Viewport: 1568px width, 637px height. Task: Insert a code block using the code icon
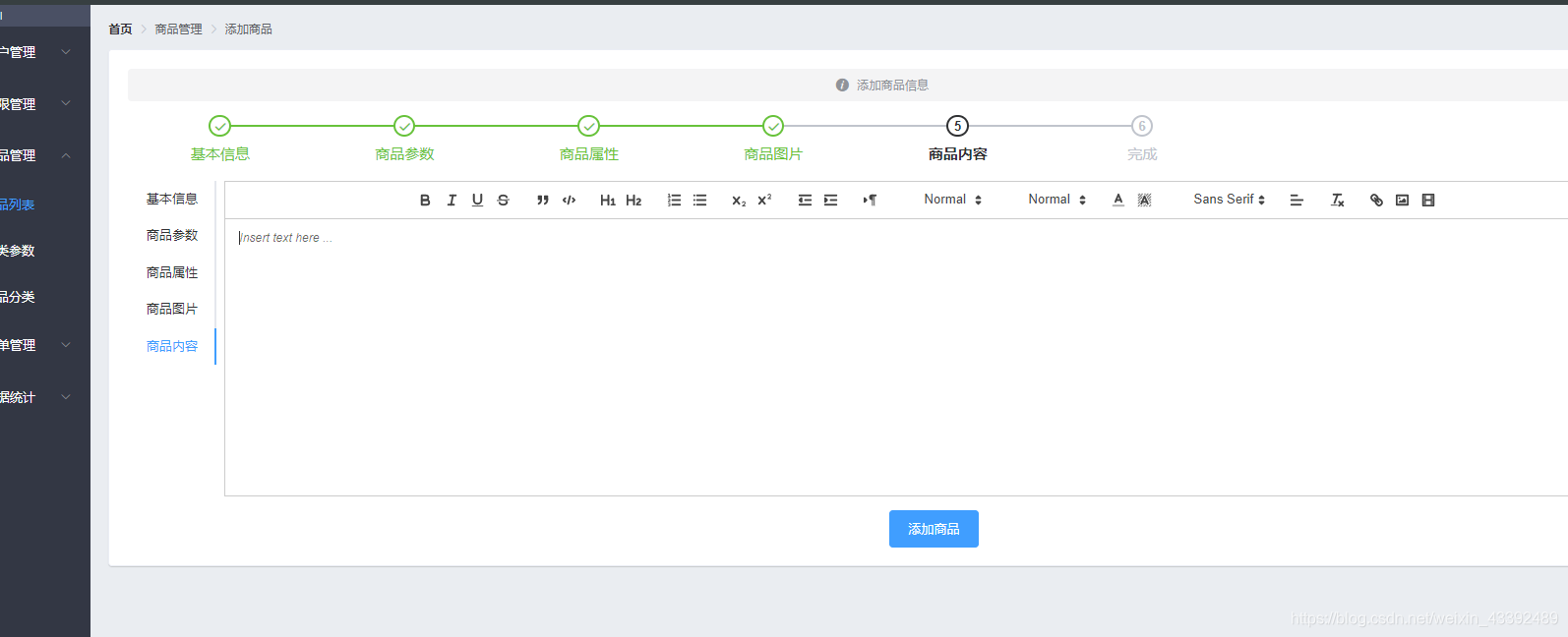click(x=569, y=200)
